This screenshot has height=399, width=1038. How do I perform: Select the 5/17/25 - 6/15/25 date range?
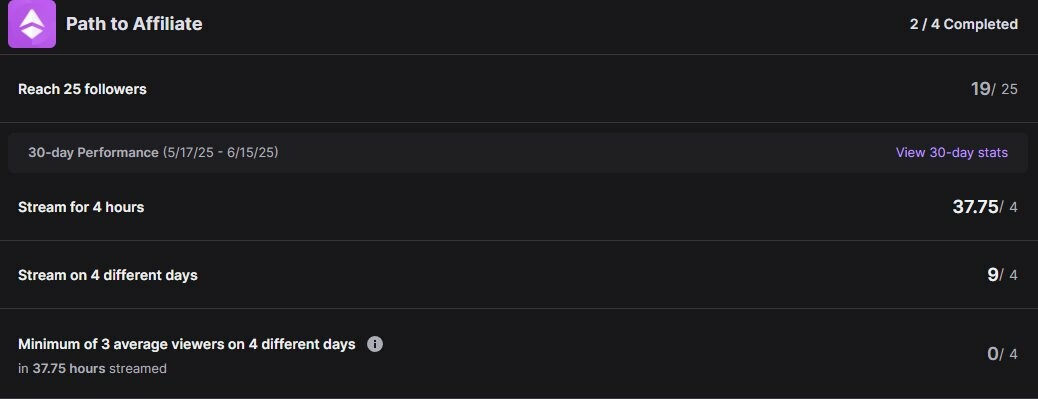pos(220,152)
